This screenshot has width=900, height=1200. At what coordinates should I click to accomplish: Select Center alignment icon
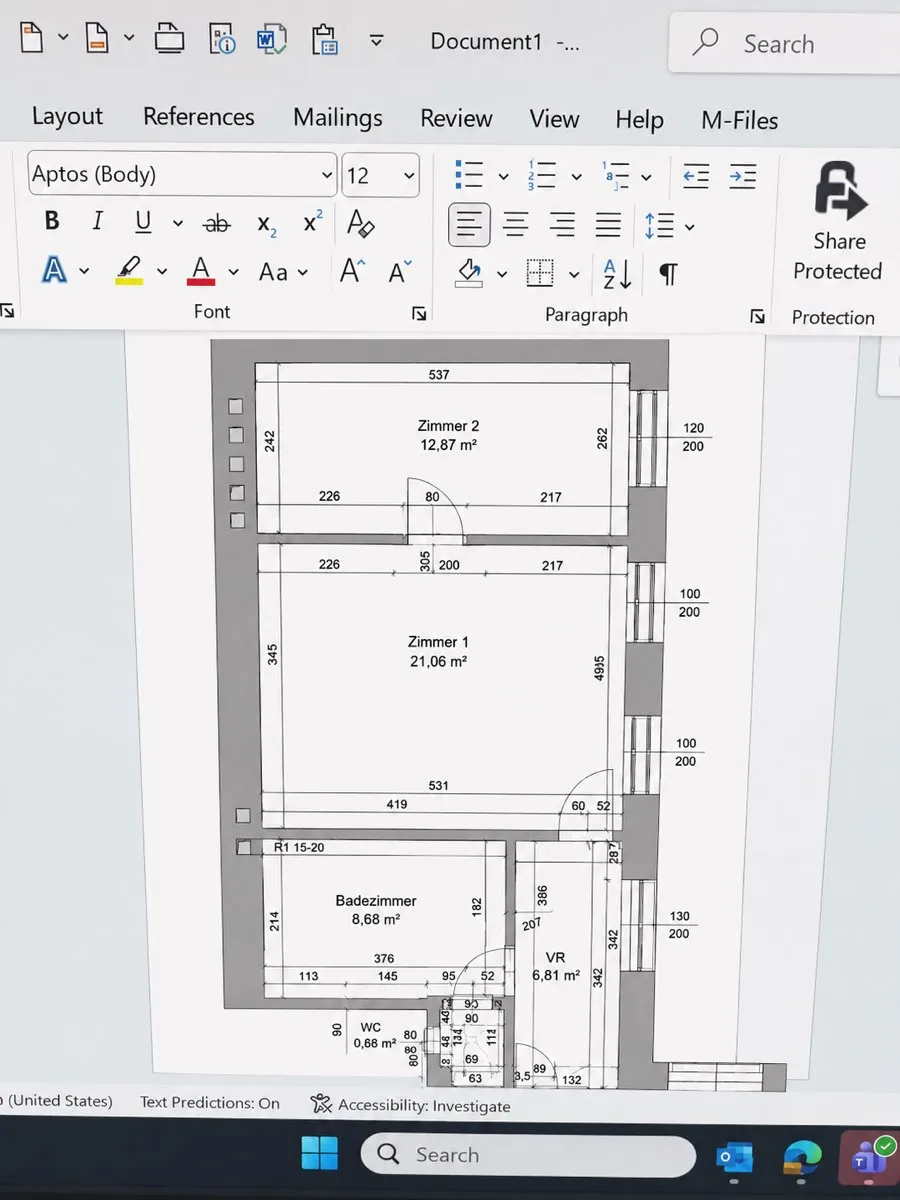[x=515, y=225]
